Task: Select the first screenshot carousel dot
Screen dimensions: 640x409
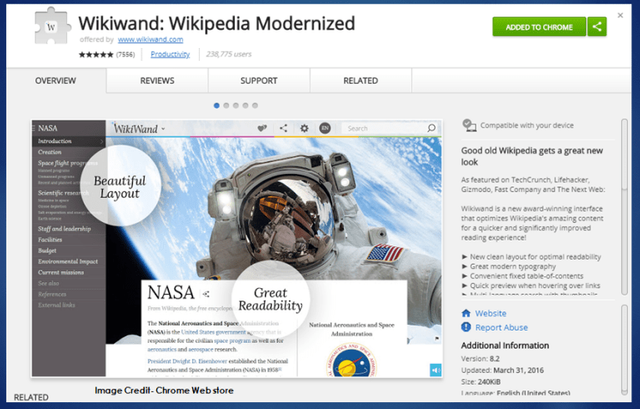Action: pos(216,105)
